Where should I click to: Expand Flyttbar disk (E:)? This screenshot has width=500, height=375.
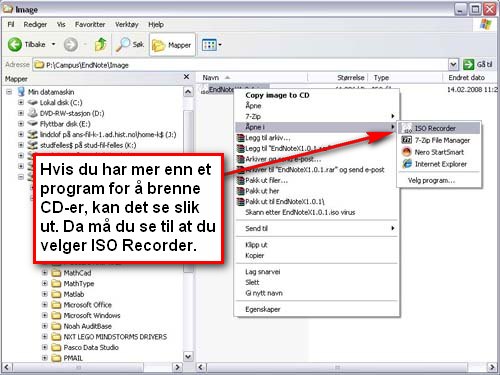21,124
